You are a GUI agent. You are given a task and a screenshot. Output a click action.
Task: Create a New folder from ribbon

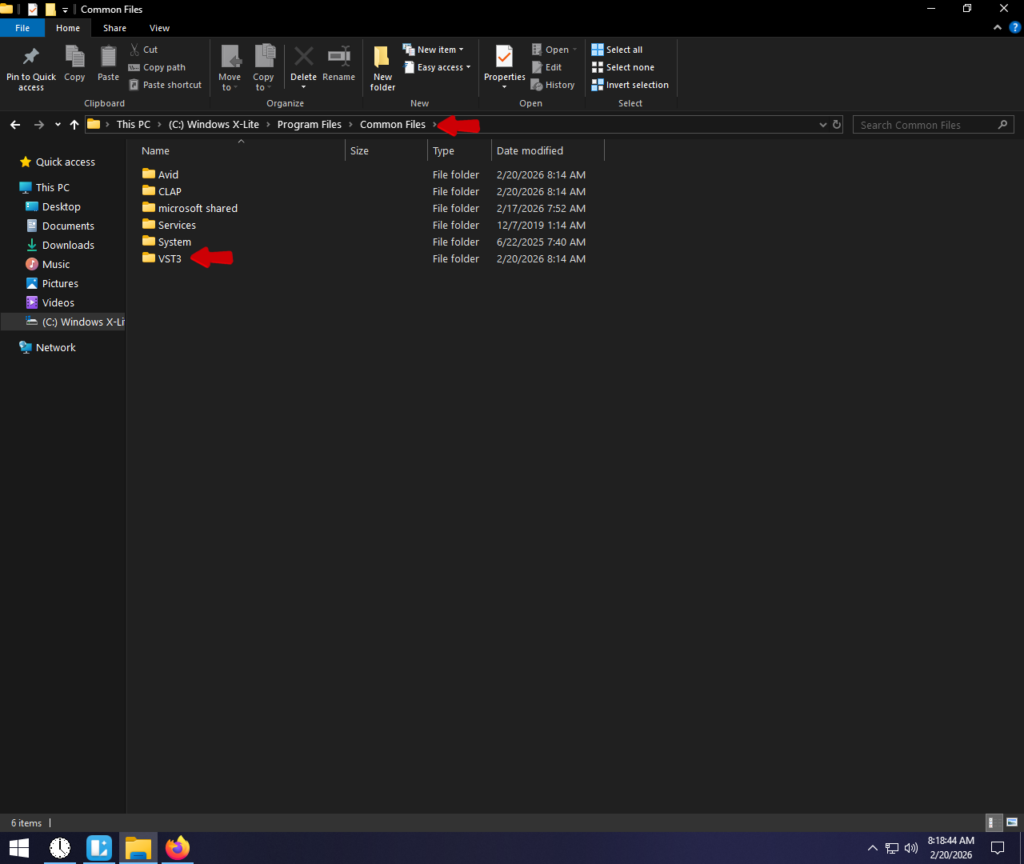pyautogui.click(x=382, y=68)
